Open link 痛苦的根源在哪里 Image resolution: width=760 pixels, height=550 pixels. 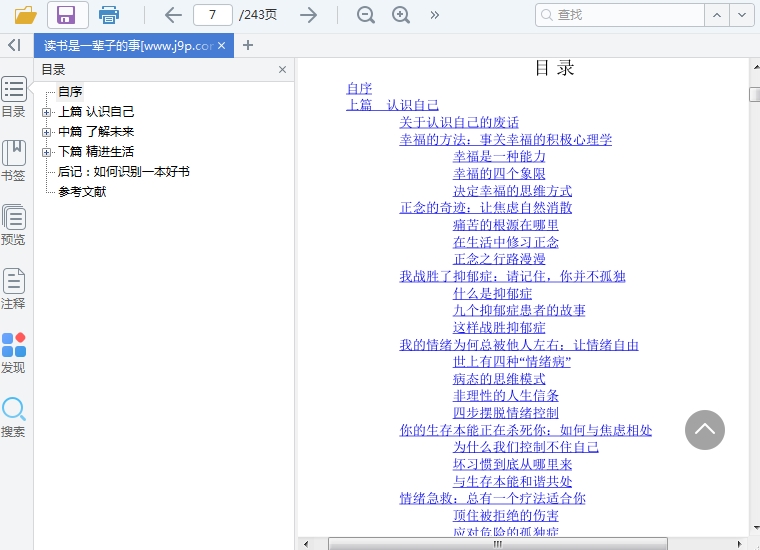coord(506,225)
